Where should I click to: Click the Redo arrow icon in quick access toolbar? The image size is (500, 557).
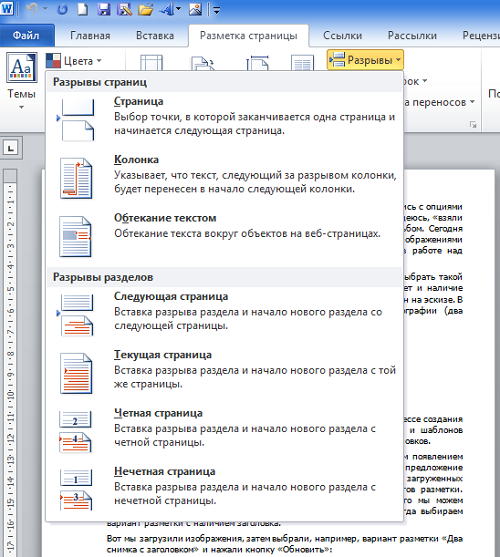(x=62, y=10)
